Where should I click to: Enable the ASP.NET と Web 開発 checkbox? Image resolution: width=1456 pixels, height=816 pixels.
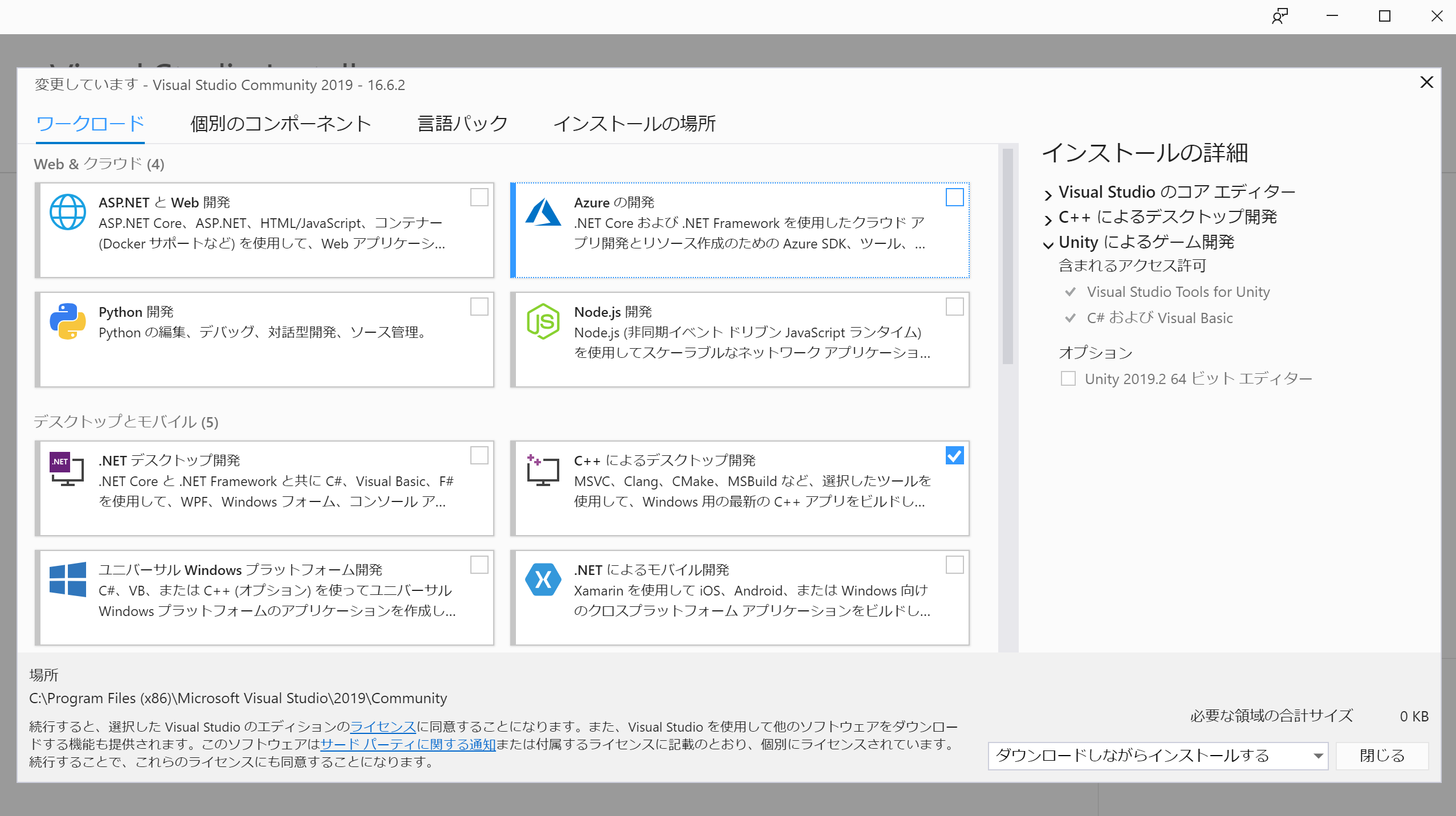[x=479, y=197]
